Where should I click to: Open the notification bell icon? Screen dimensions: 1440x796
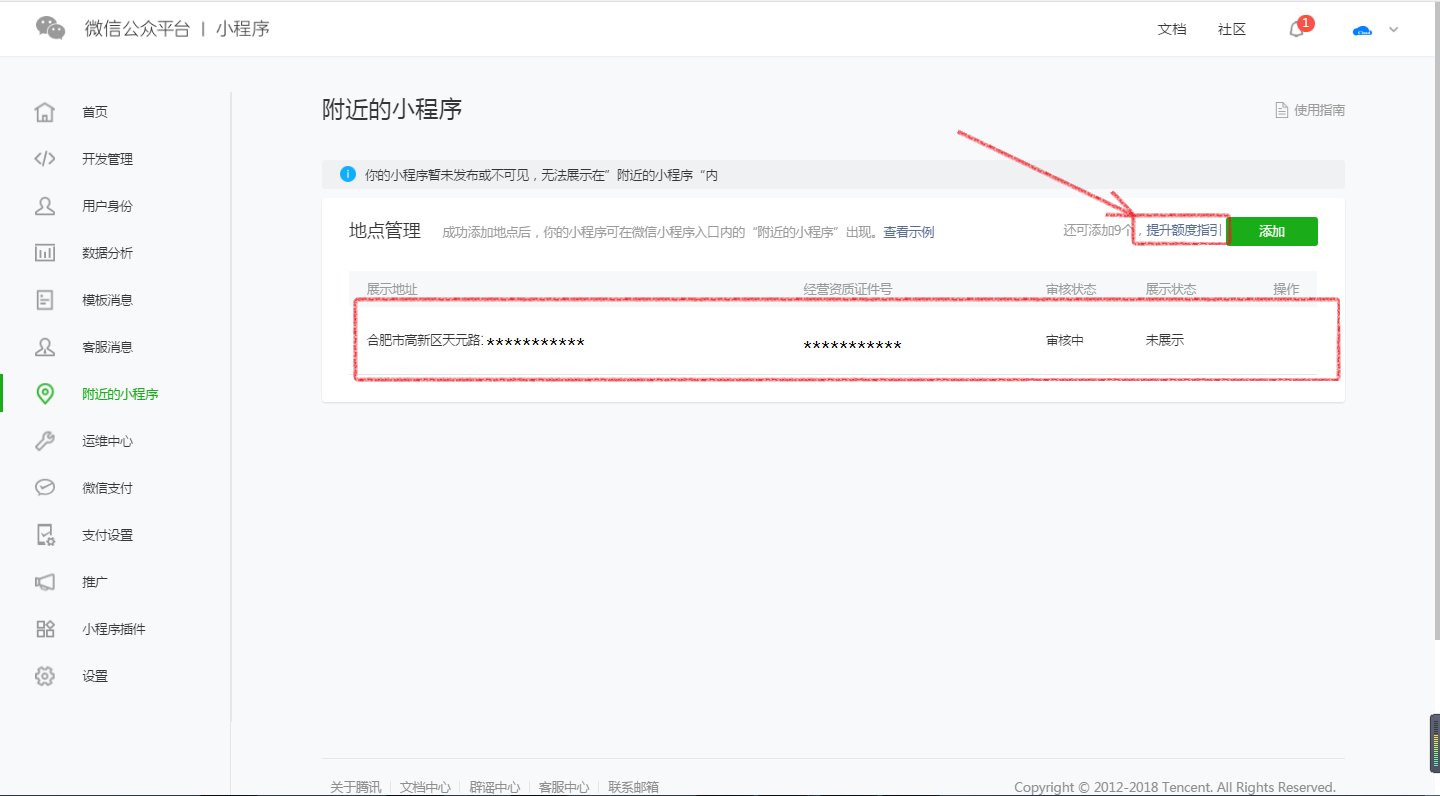1296,30
